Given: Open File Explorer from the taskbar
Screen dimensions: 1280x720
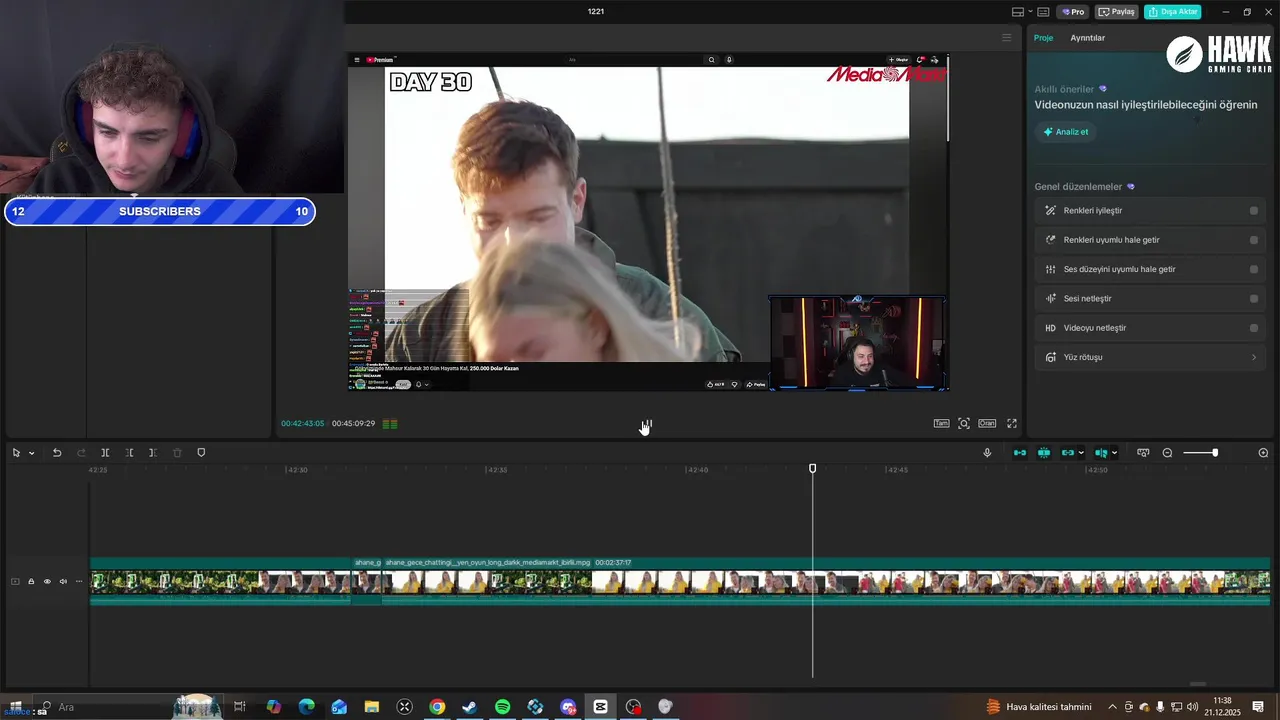Looking at the screenshot, I should [x=371, y=707].
